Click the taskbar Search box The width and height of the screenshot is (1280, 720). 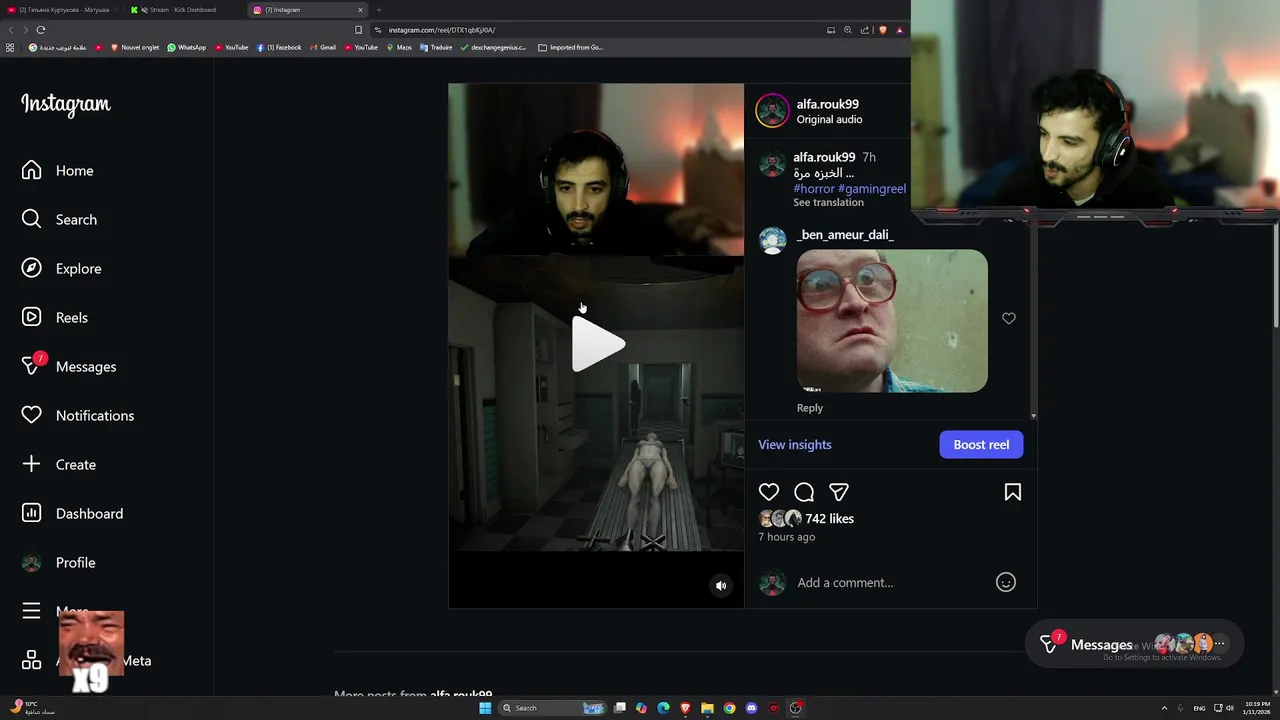(553, 708)
